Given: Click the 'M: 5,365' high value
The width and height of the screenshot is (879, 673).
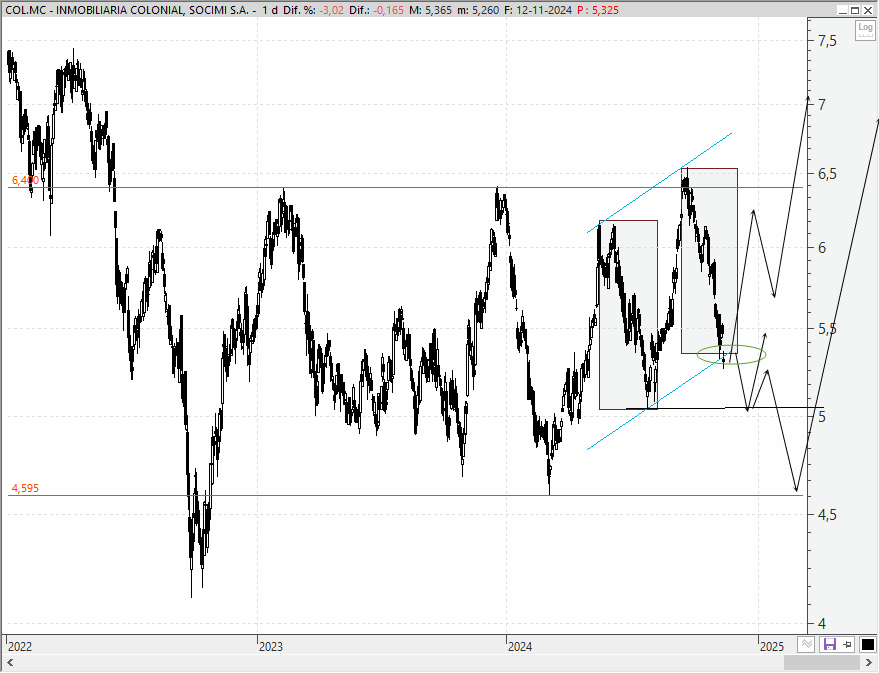Looking at the screenshot, I should tap(431, 10).
